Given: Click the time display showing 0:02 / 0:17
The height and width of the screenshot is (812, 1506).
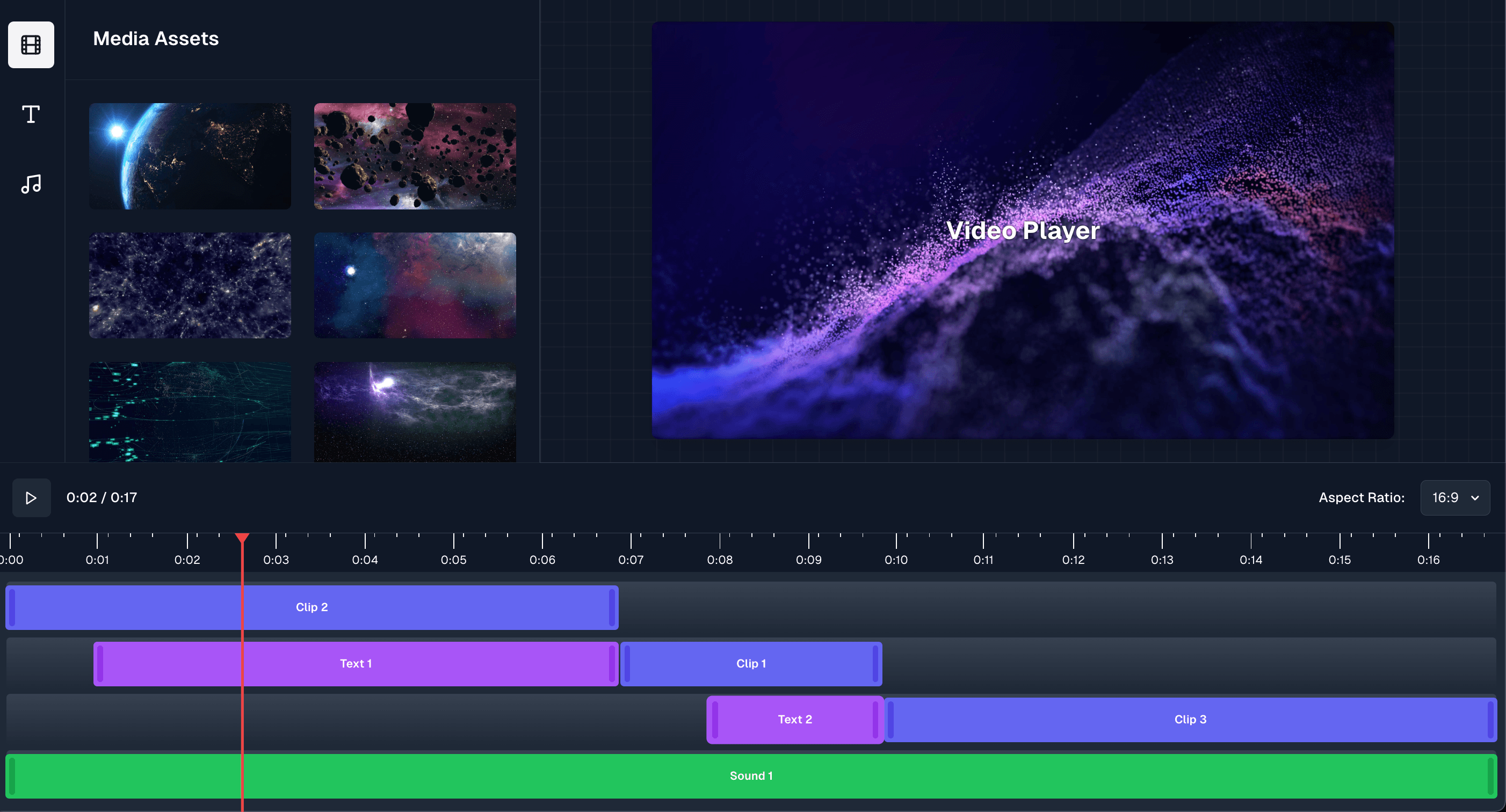Looking at the screenshot, I should click(x=102, y=497).
